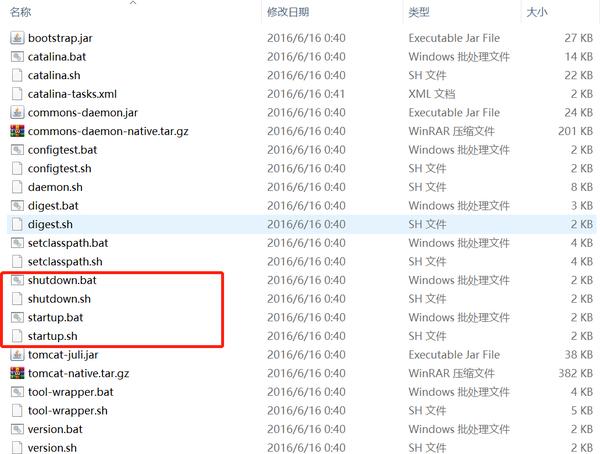The width and height of the screenshot is (600, 454).
Task: Click the digest.sh file icon
Action: pyautogui.click(x=17, y=224)
